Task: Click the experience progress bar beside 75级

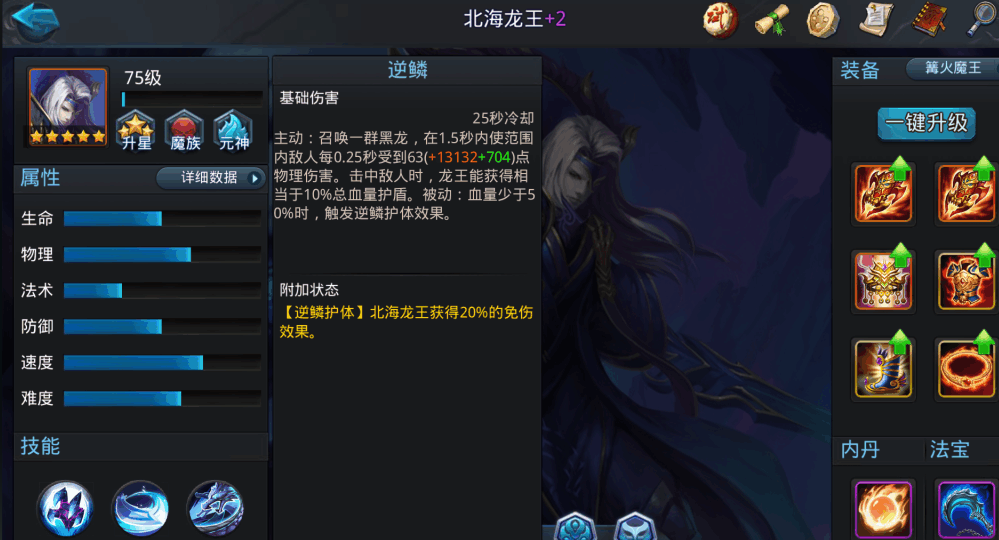Action: click(192, 99)
